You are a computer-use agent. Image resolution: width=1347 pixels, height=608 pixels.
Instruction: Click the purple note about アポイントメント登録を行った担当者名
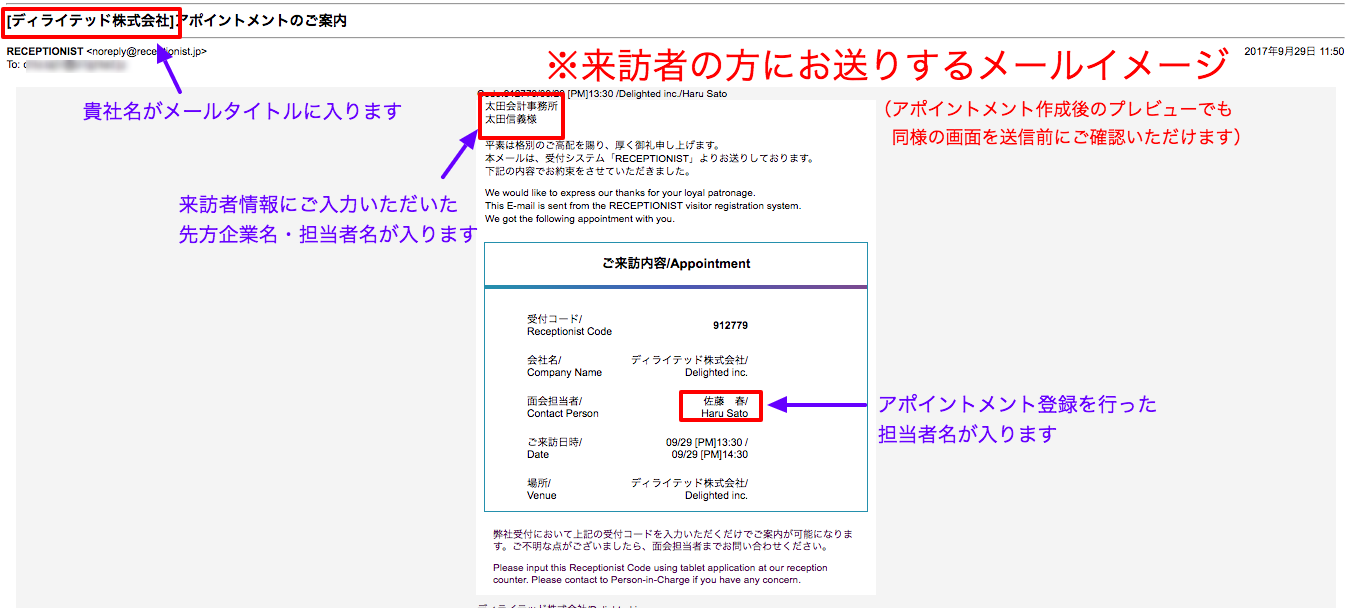point(1016,419)
